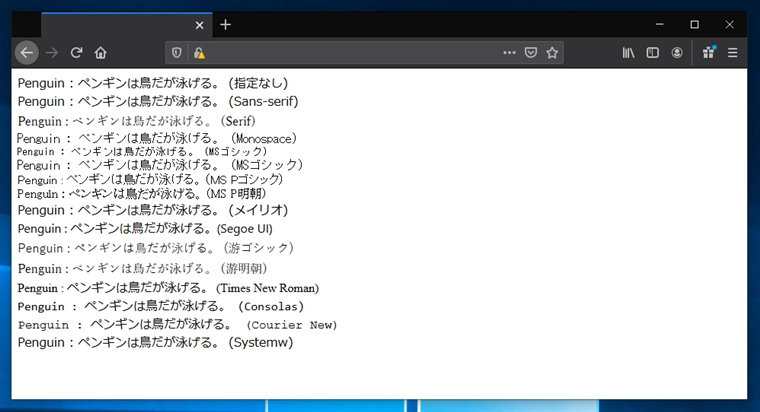Save the page to Pocket
Viewport: 760px width, 412px height.
point(531,53)
